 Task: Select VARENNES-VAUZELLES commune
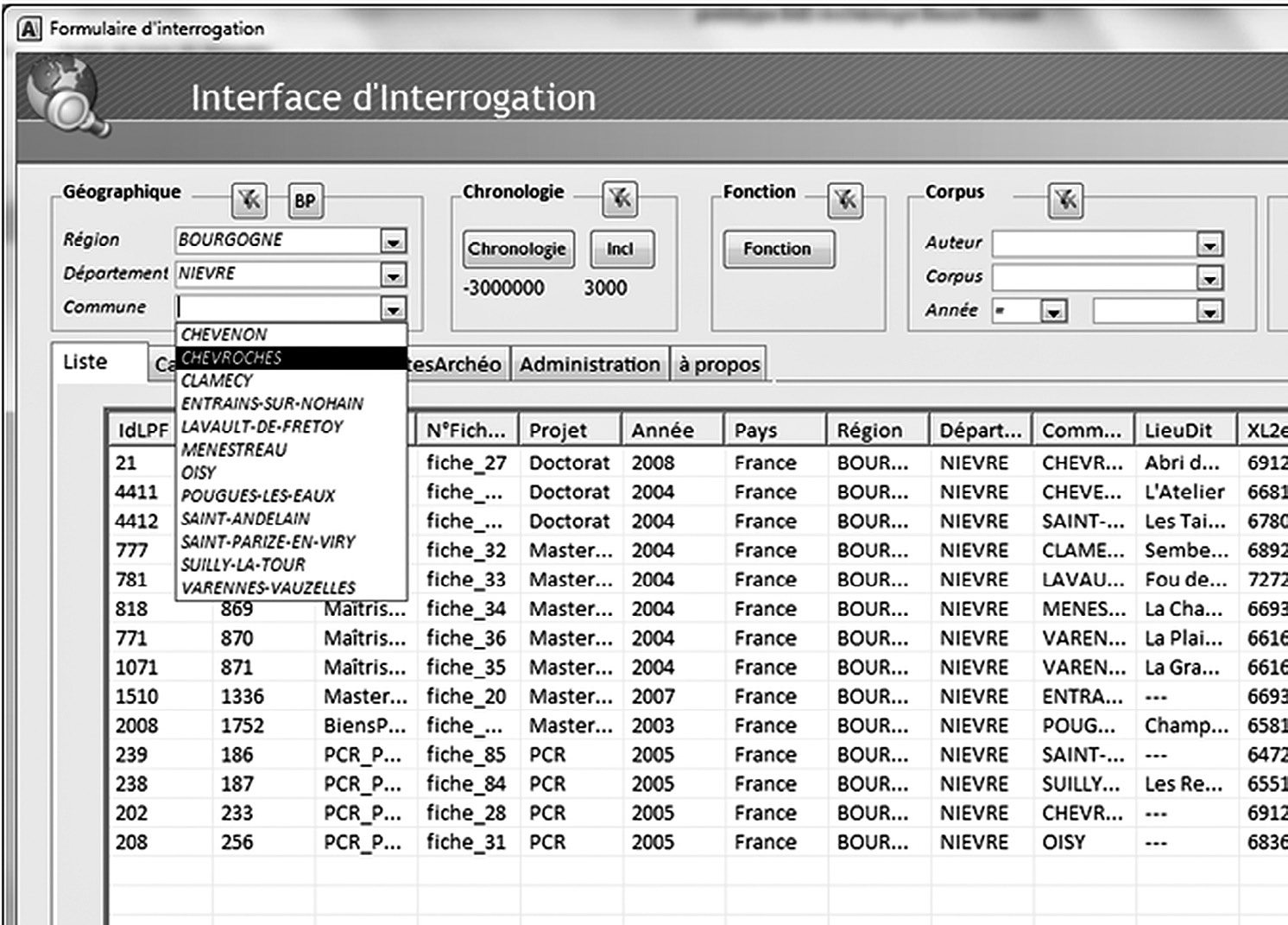pyautogui.click(x=291, y=587)
